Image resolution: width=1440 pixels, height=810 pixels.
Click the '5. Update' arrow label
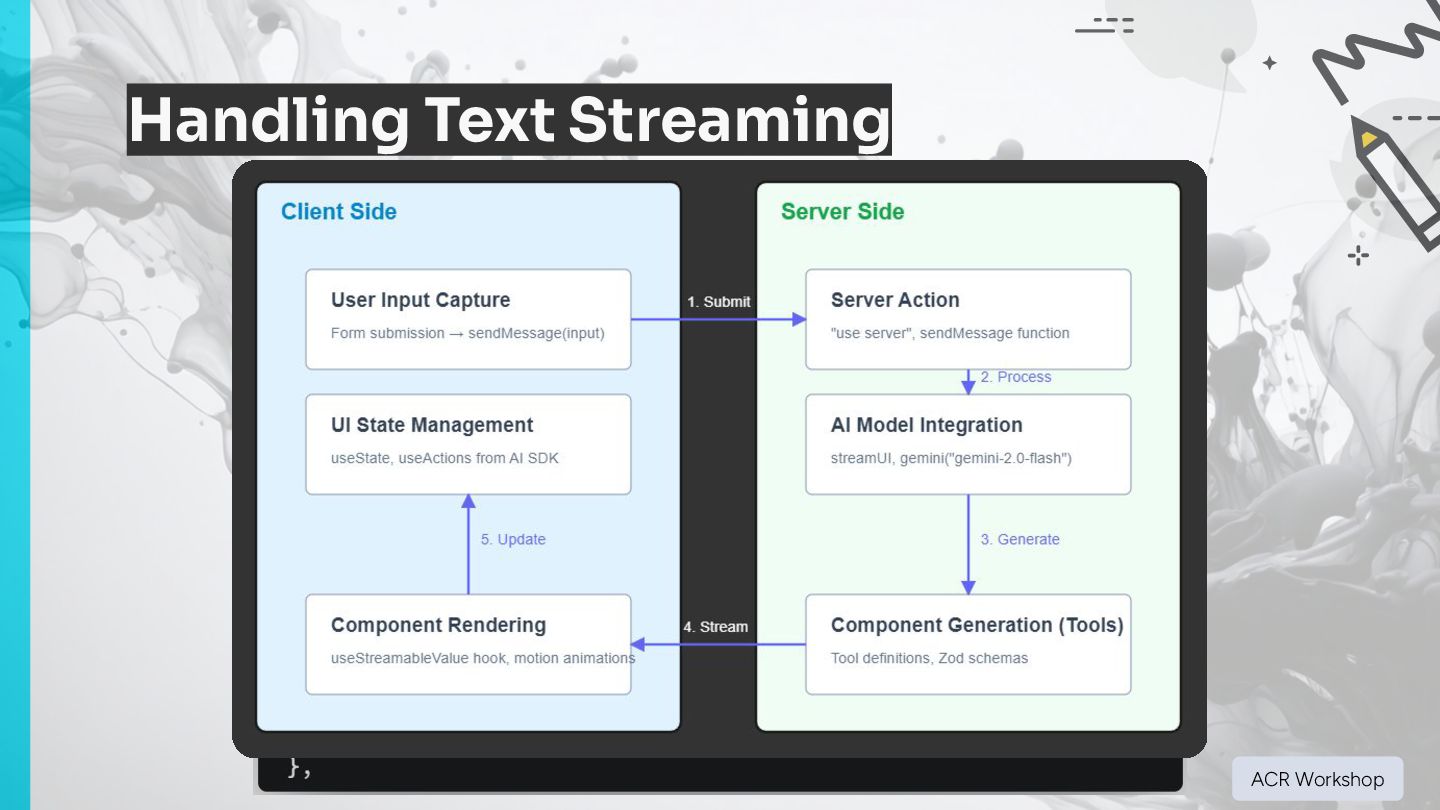(513, 539)
